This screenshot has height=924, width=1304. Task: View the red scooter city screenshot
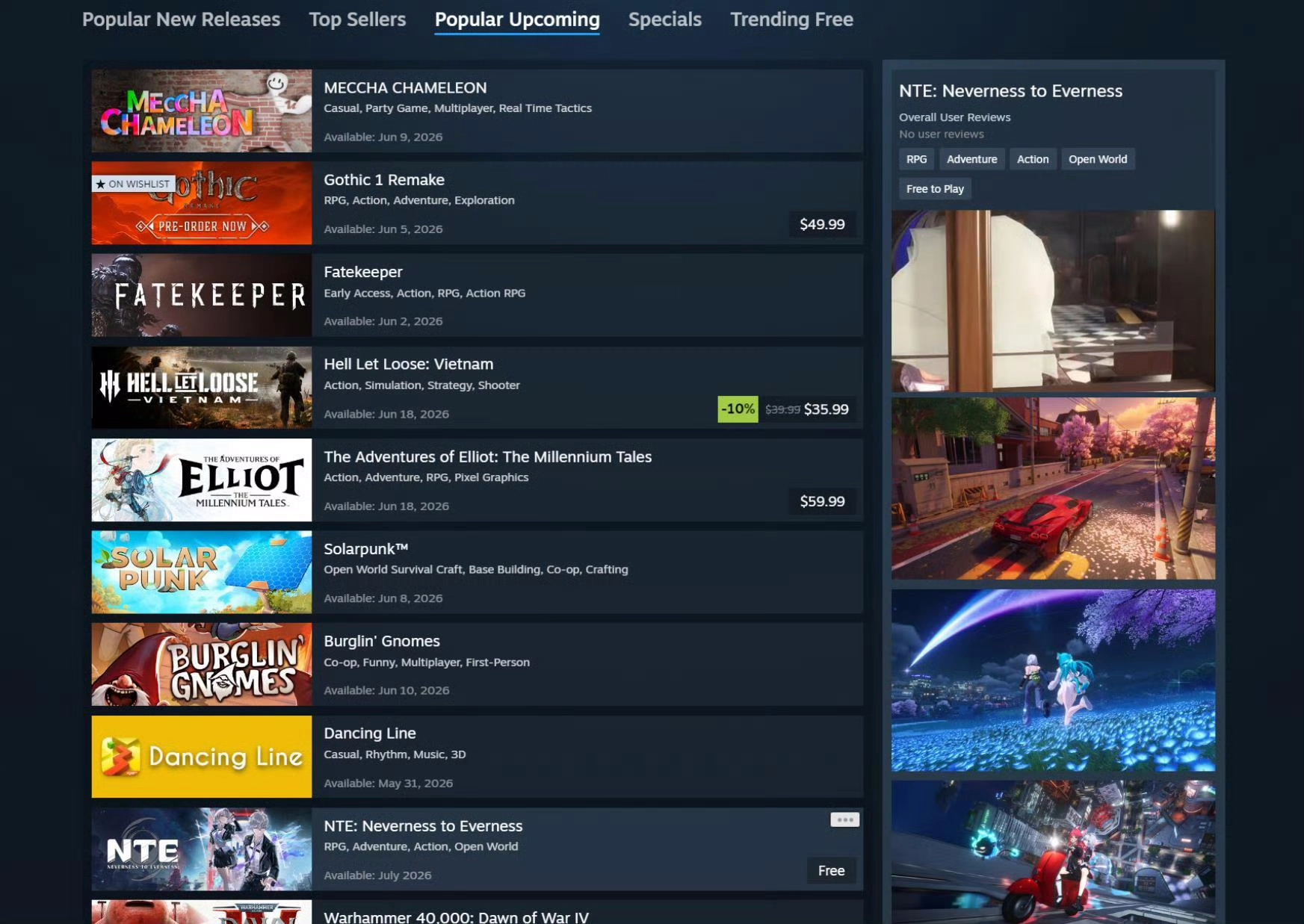point(1053,852)
